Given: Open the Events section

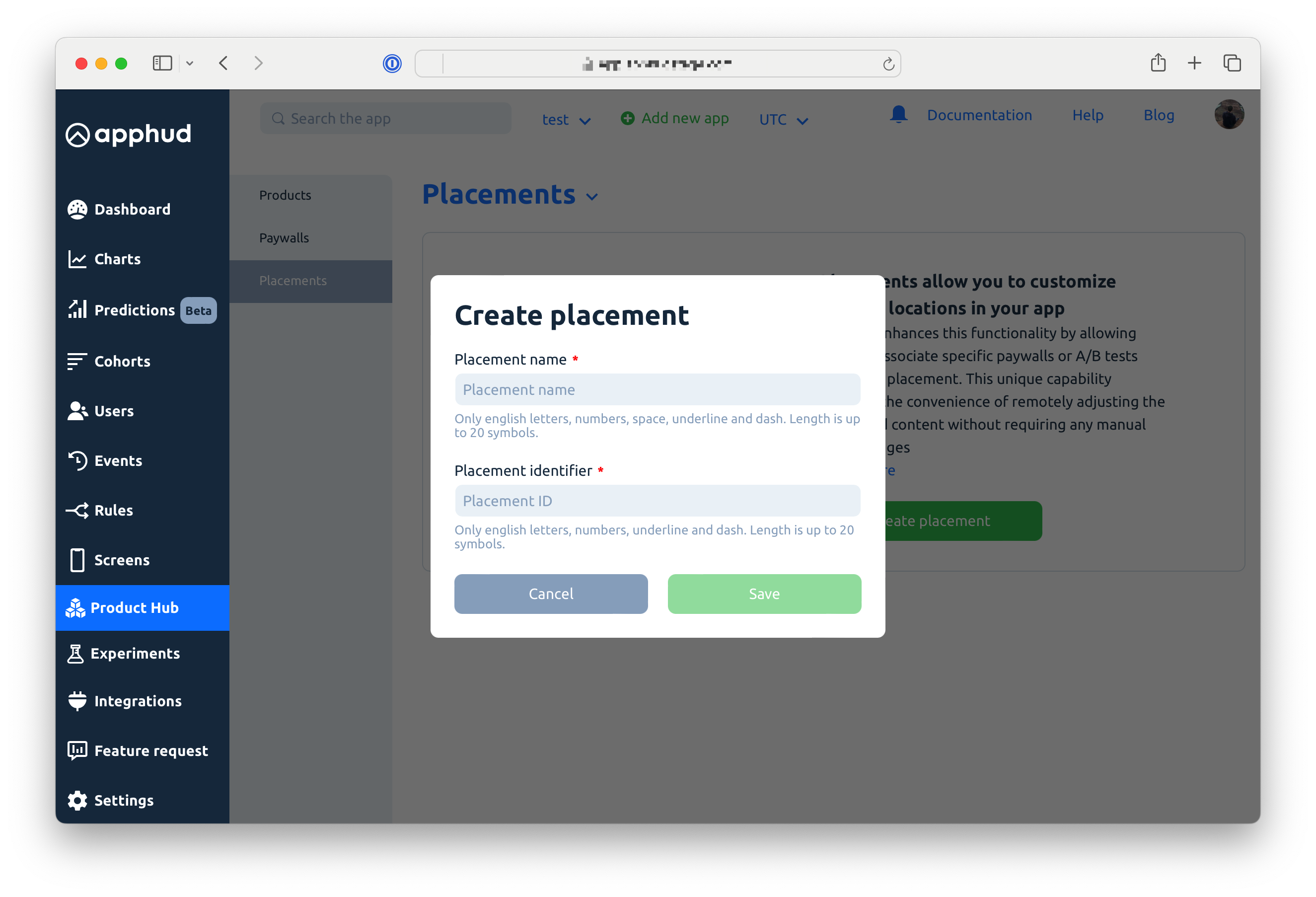Looking at the screenshot, I should [x=105, y=461].
